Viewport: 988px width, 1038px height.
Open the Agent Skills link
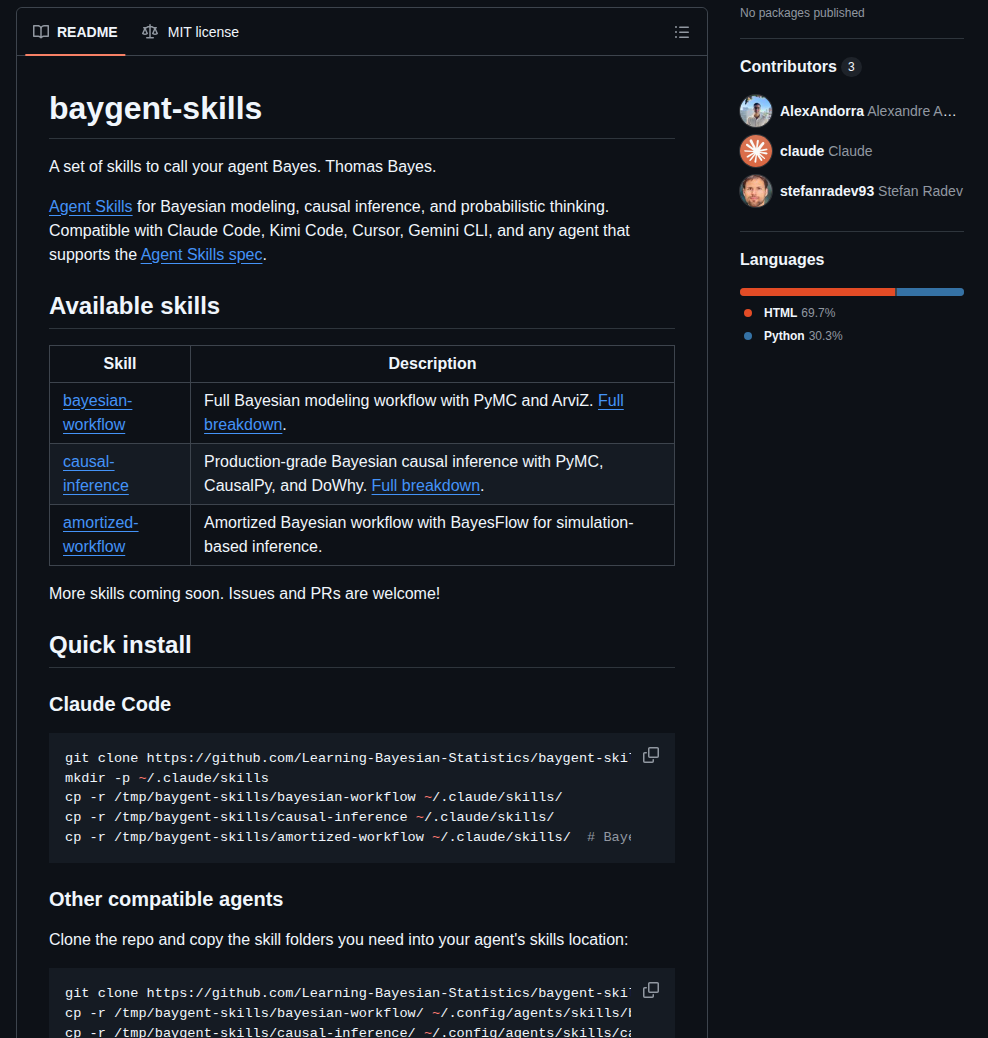pyautogui.click(x=91, y=207)
